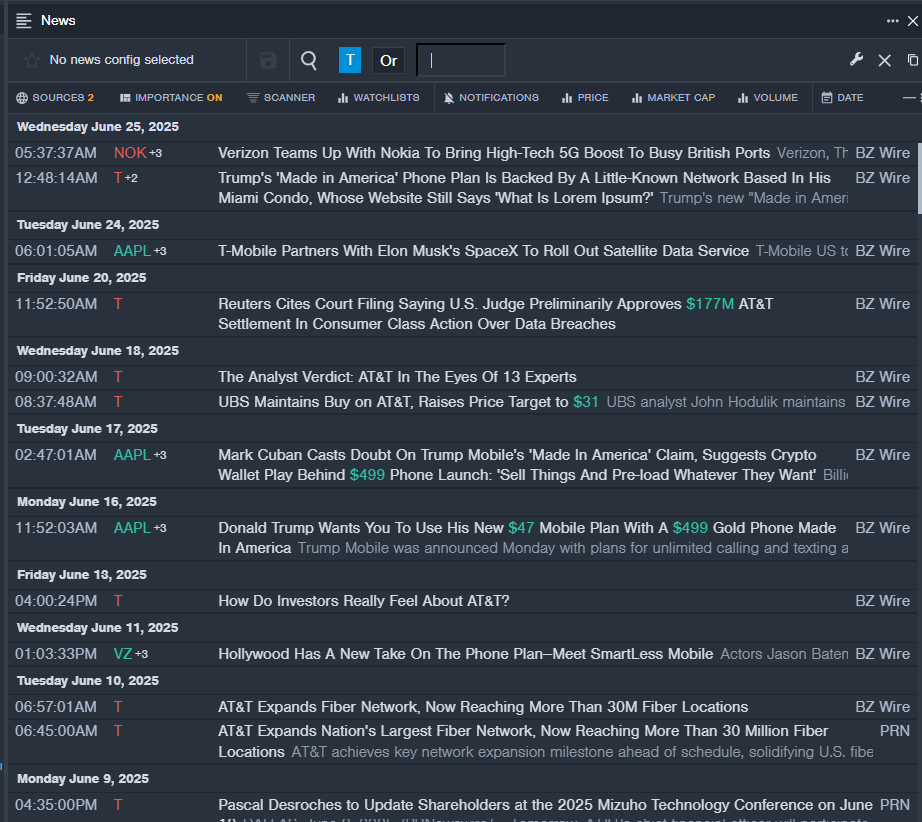Open the Scanner filter
This screenshot has height=822, width=922.
pyautogui.click(x=281, y=98)
